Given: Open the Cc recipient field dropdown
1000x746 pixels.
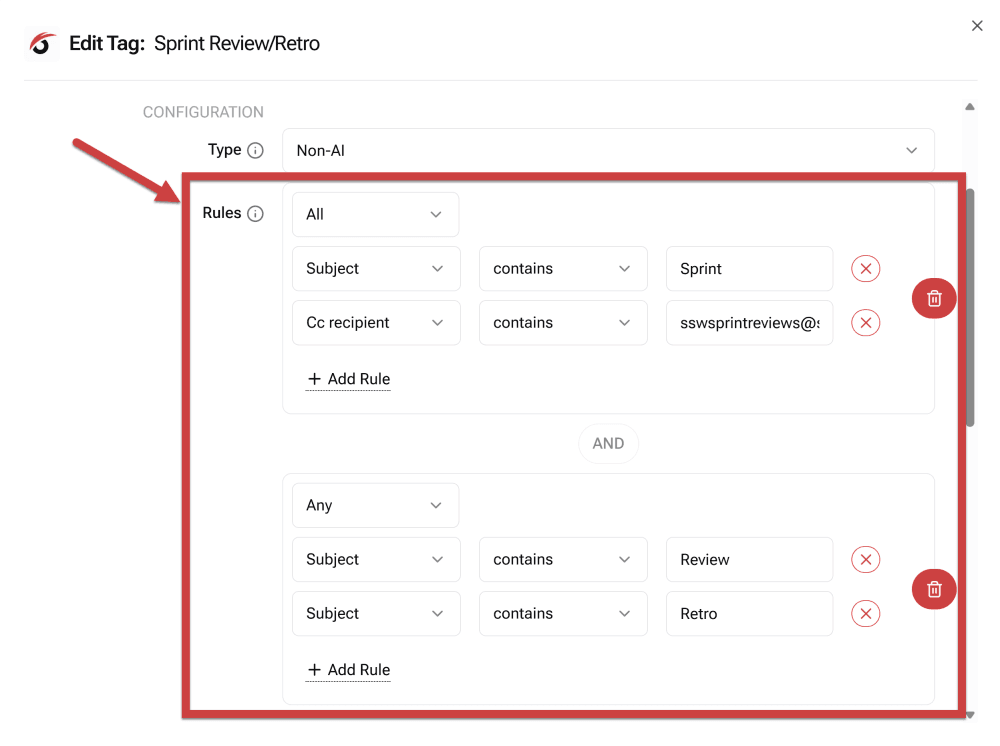Looking at the screenshot, I should click(375, 323).
